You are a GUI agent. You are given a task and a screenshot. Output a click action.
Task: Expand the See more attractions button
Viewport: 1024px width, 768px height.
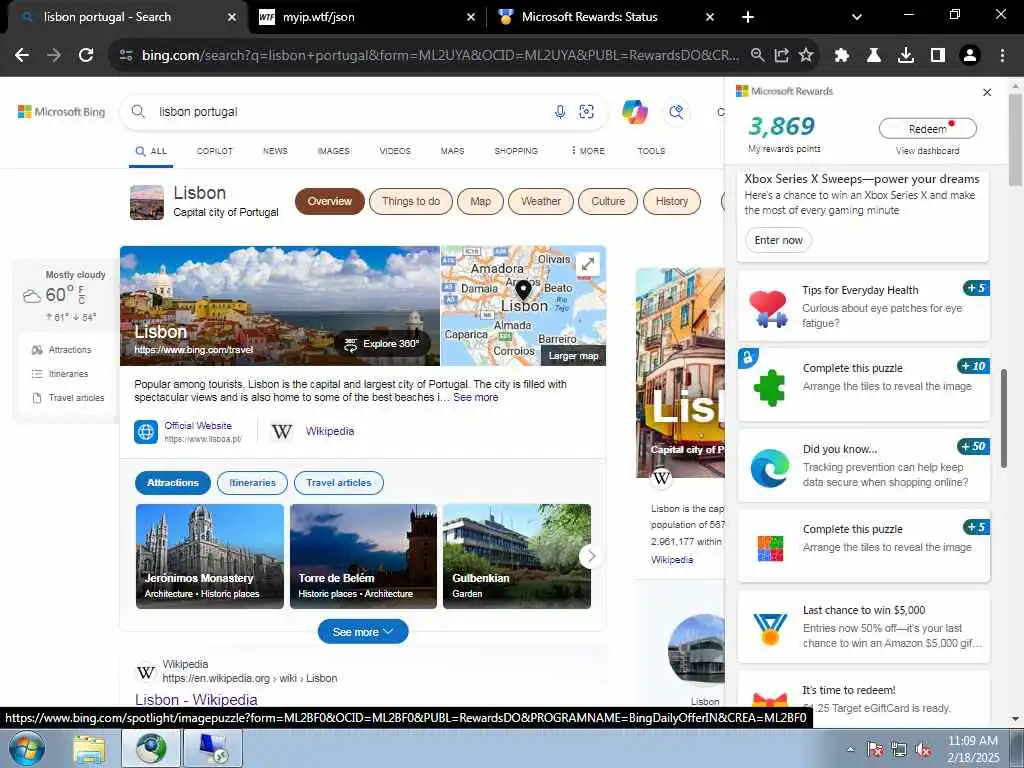(363, 632)
